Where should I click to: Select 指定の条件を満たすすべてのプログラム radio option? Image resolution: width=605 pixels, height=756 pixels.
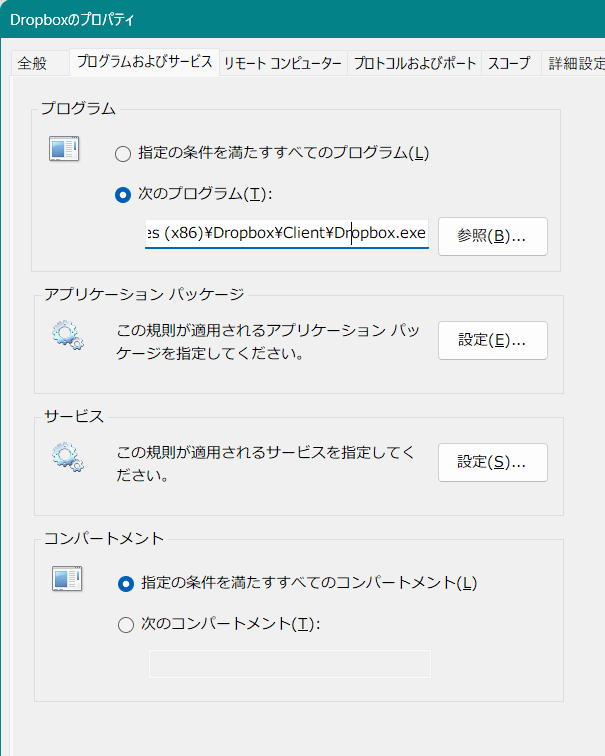pos(123,154)
